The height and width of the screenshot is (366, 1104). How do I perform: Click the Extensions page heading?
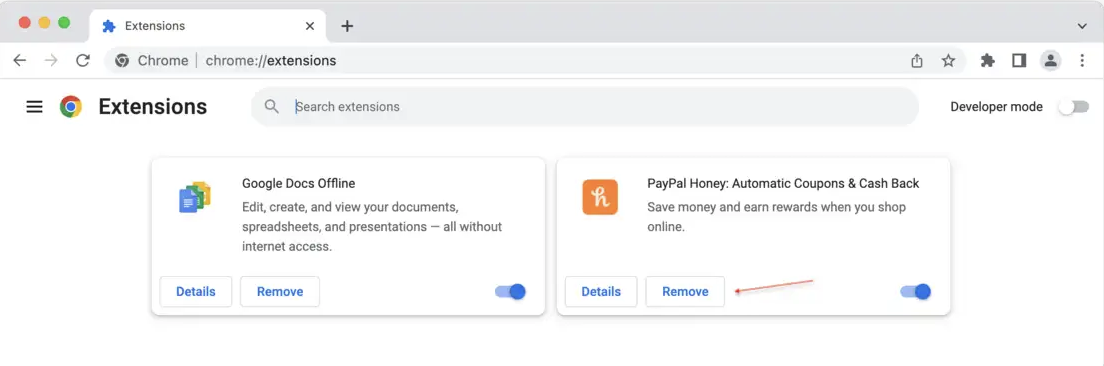[153, 107]
